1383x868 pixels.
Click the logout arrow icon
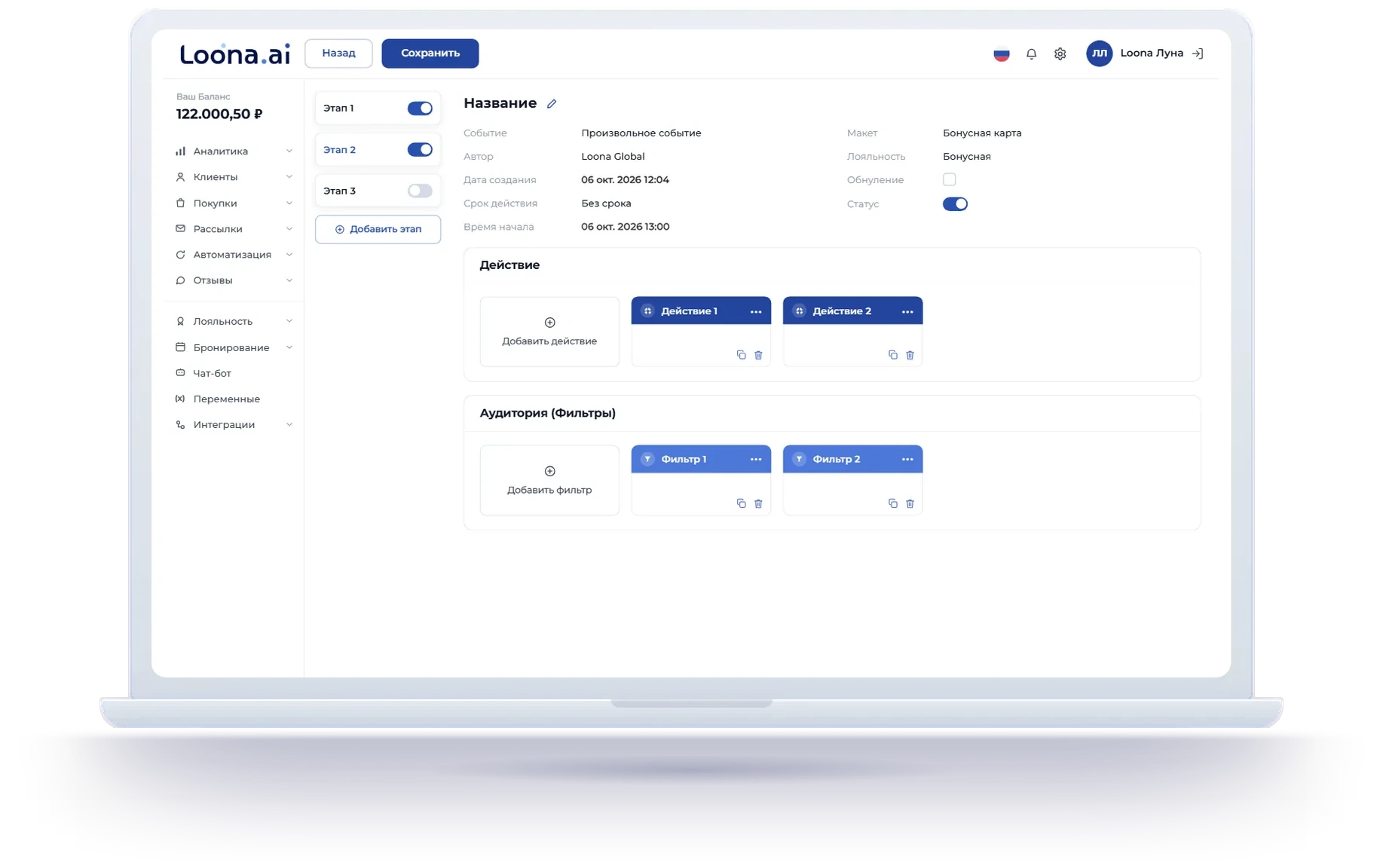tap(1198, 53)
